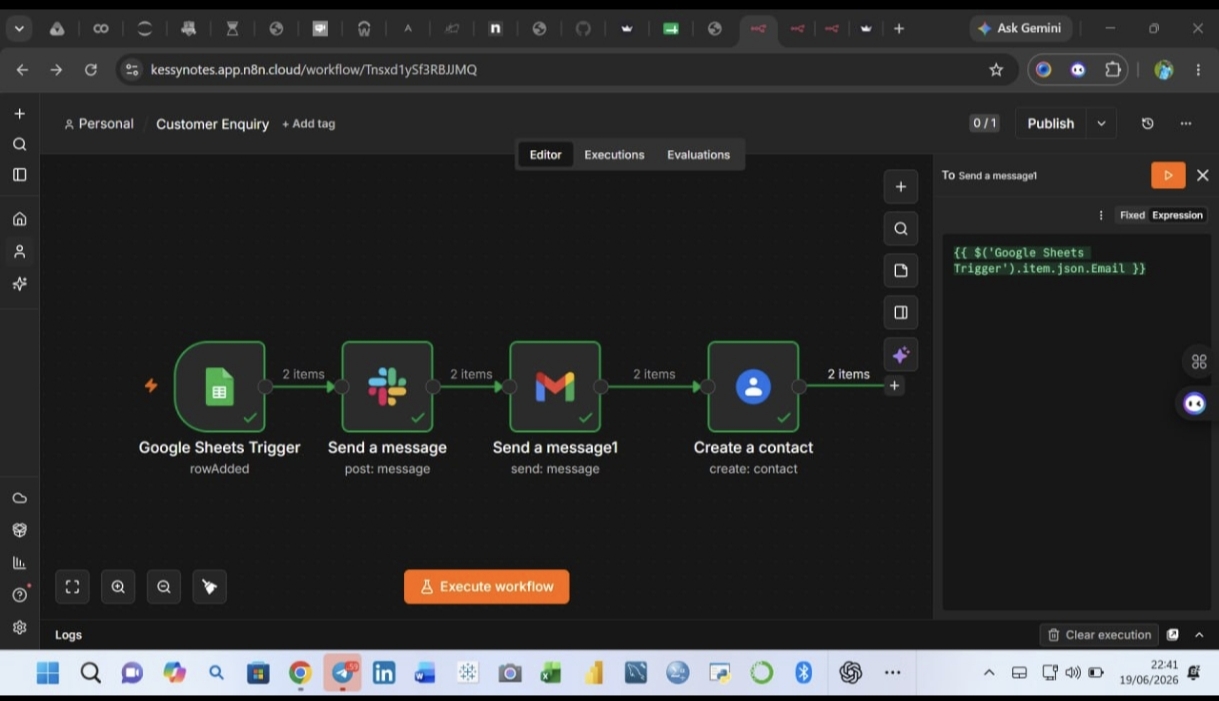
Task: Open LinkedIn from the taskbar
Action: tap(384, 673)
